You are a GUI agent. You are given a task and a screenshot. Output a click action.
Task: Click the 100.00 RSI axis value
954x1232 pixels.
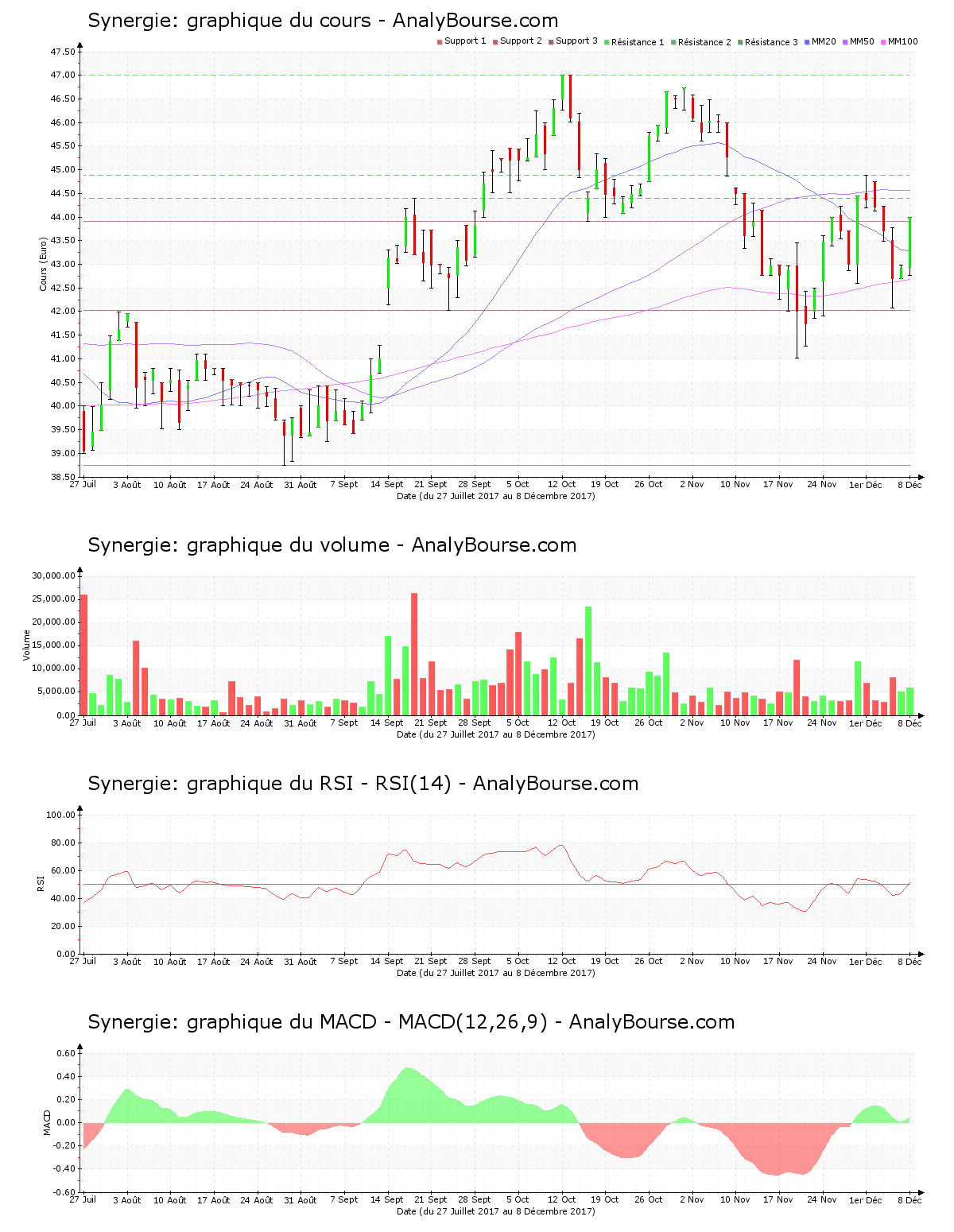tap(60, 815)
